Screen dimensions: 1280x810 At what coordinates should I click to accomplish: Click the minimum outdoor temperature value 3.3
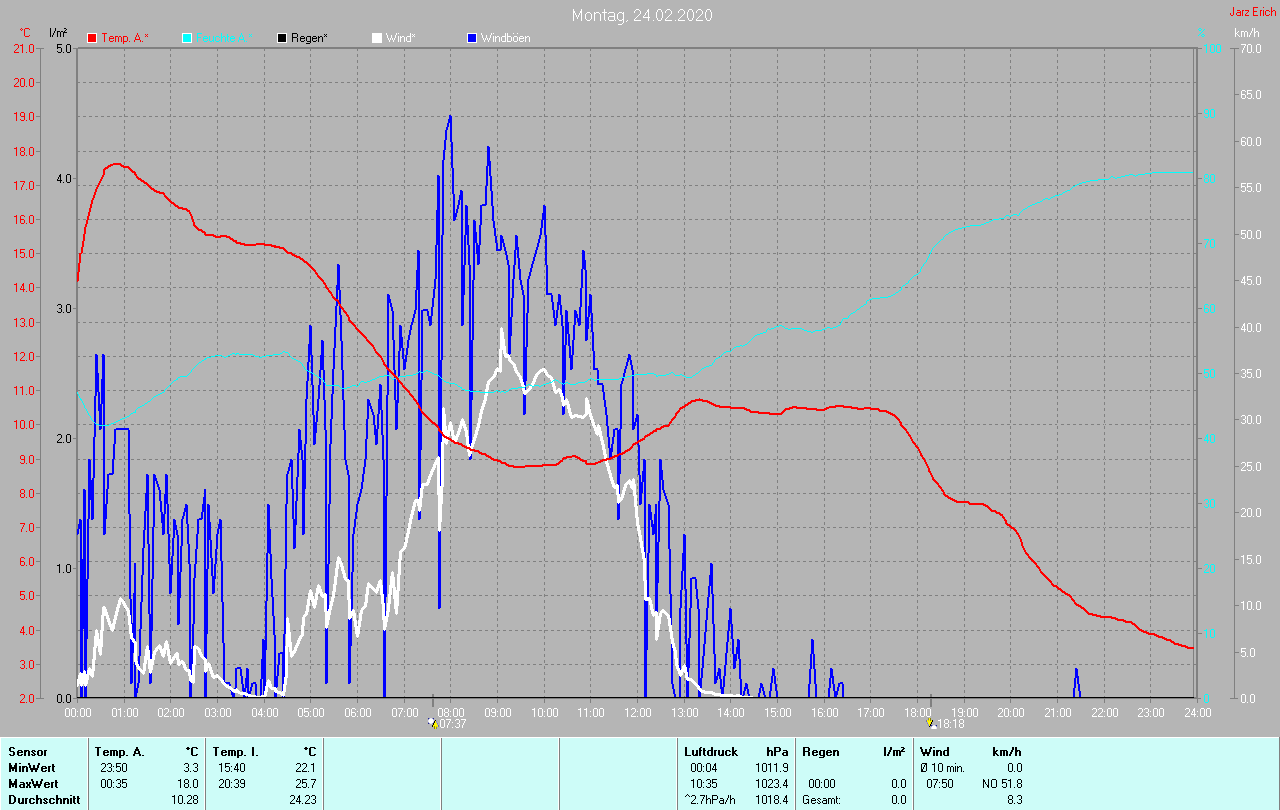(189, 768)
